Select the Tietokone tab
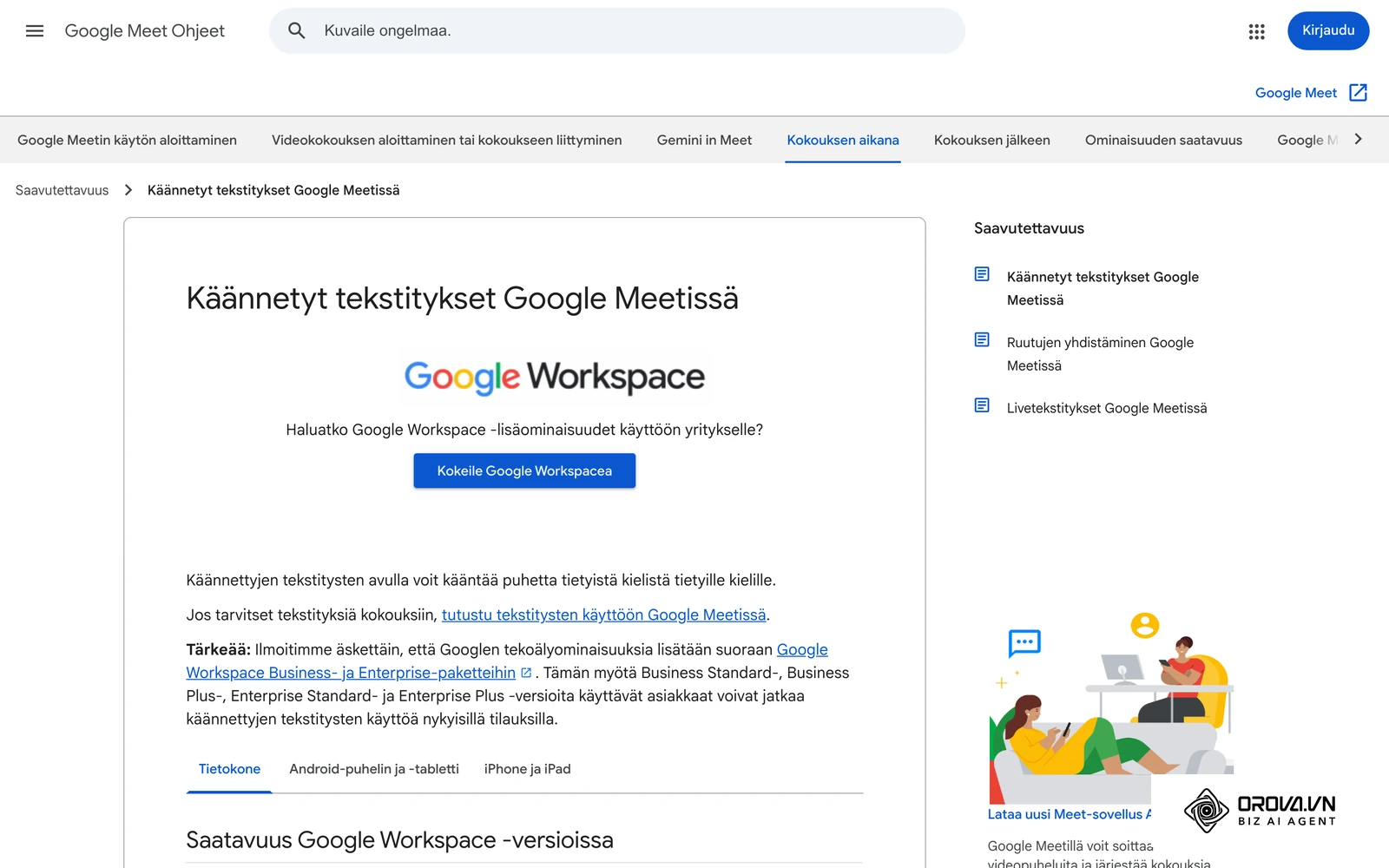Image resolution: width=1389 pixels, height=868 pixels. point(229,769)
